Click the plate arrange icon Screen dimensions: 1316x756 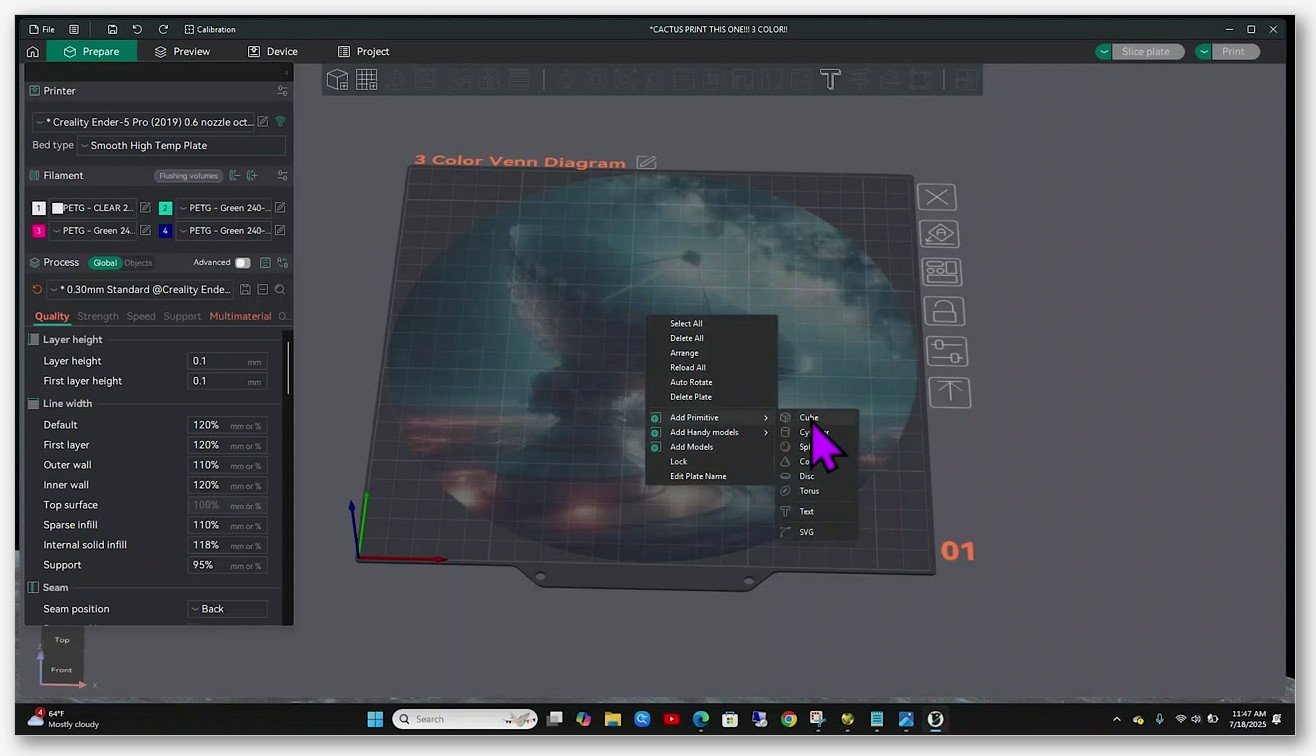click(941, 272)
